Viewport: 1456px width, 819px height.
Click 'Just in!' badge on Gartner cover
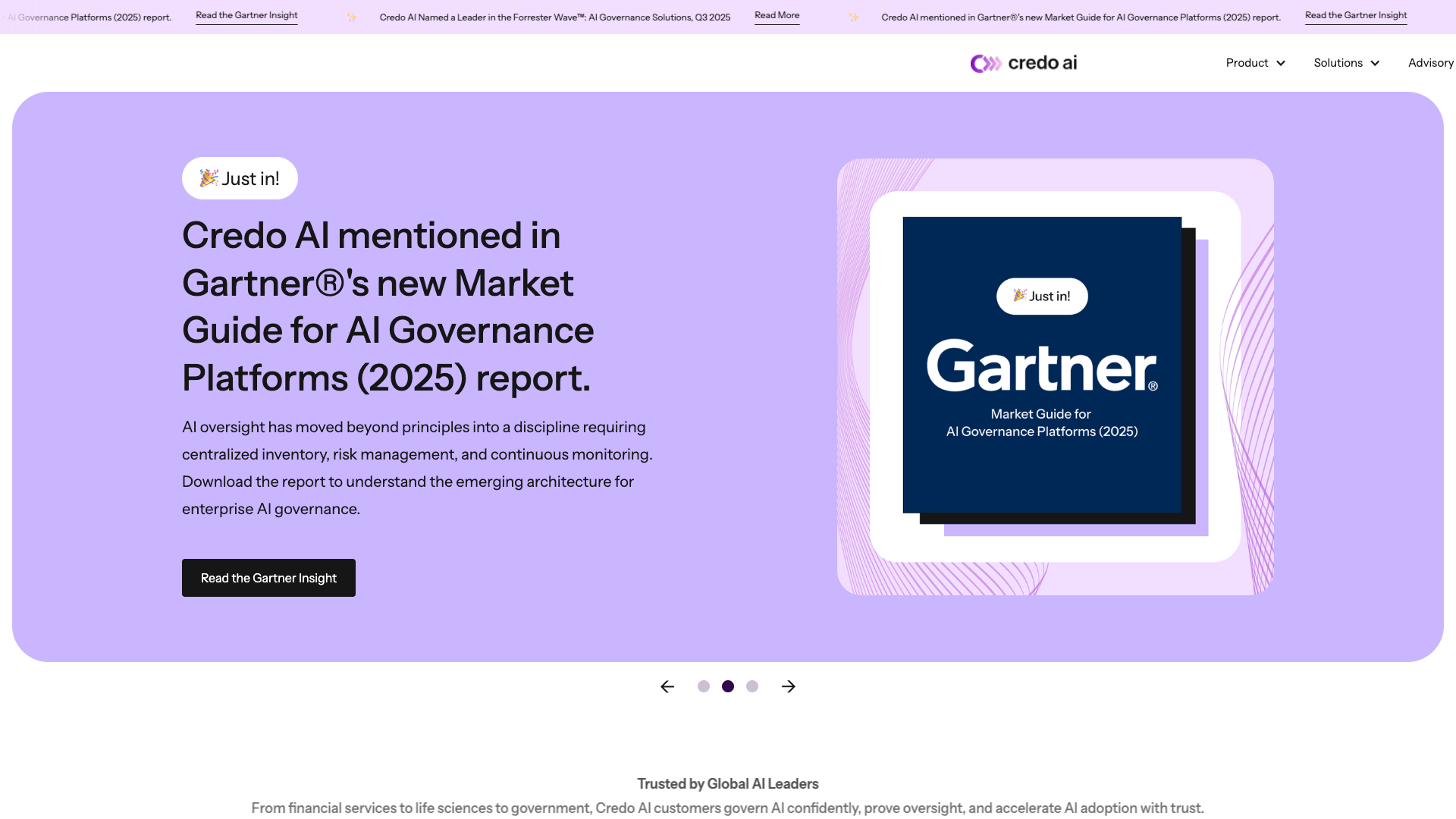click(1042, 297)
